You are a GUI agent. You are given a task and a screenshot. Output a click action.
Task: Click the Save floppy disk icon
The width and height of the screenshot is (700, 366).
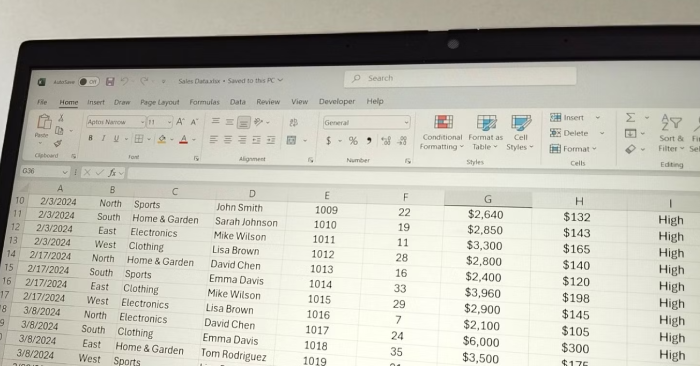pos(110,82)
